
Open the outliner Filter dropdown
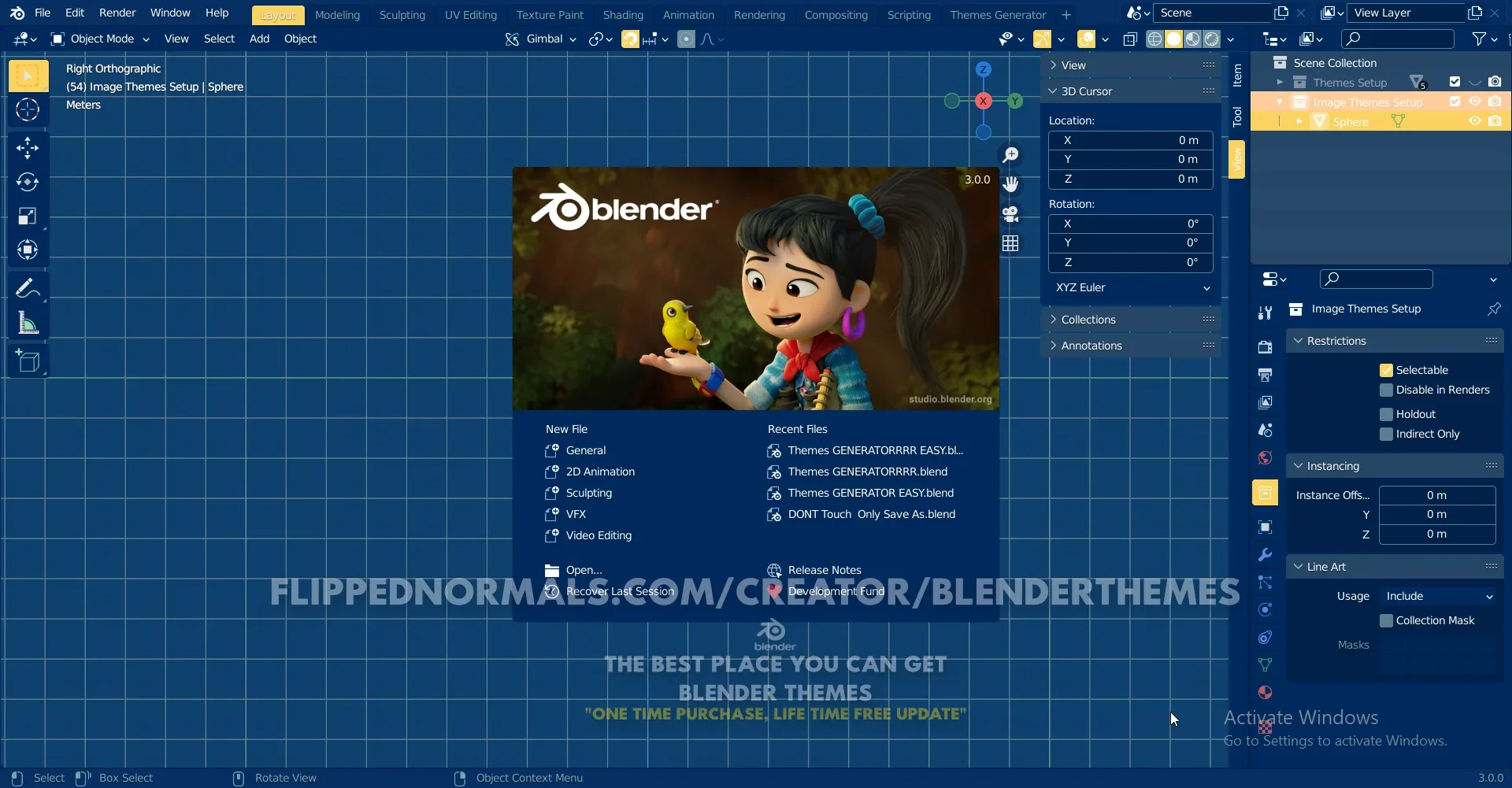[x=1484, y=39]
